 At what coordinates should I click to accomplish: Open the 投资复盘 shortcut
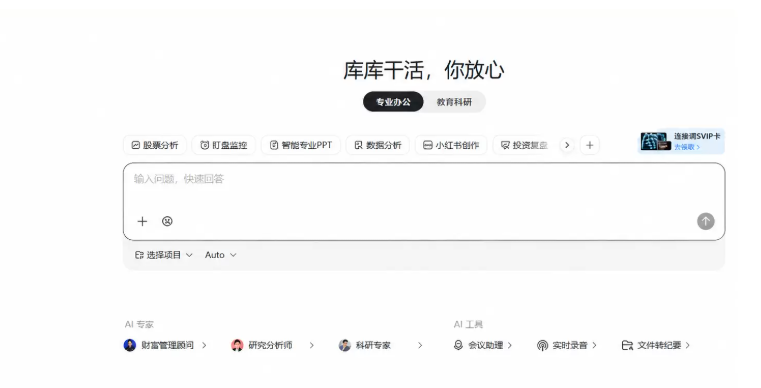[524, 145]
